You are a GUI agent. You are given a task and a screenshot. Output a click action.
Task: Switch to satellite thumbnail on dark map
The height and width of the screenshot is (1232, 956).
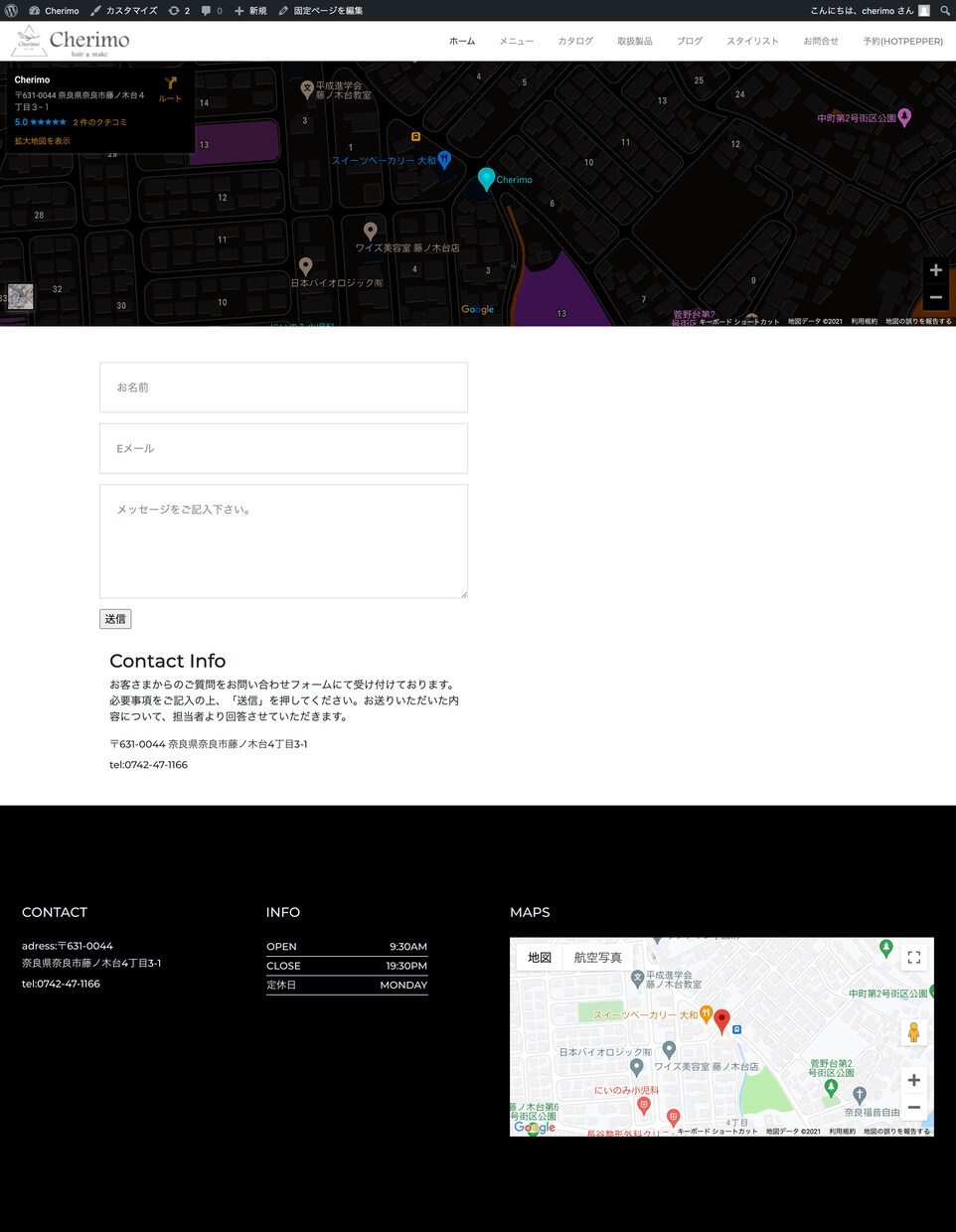pyautogui.click(x=21, y=296)
